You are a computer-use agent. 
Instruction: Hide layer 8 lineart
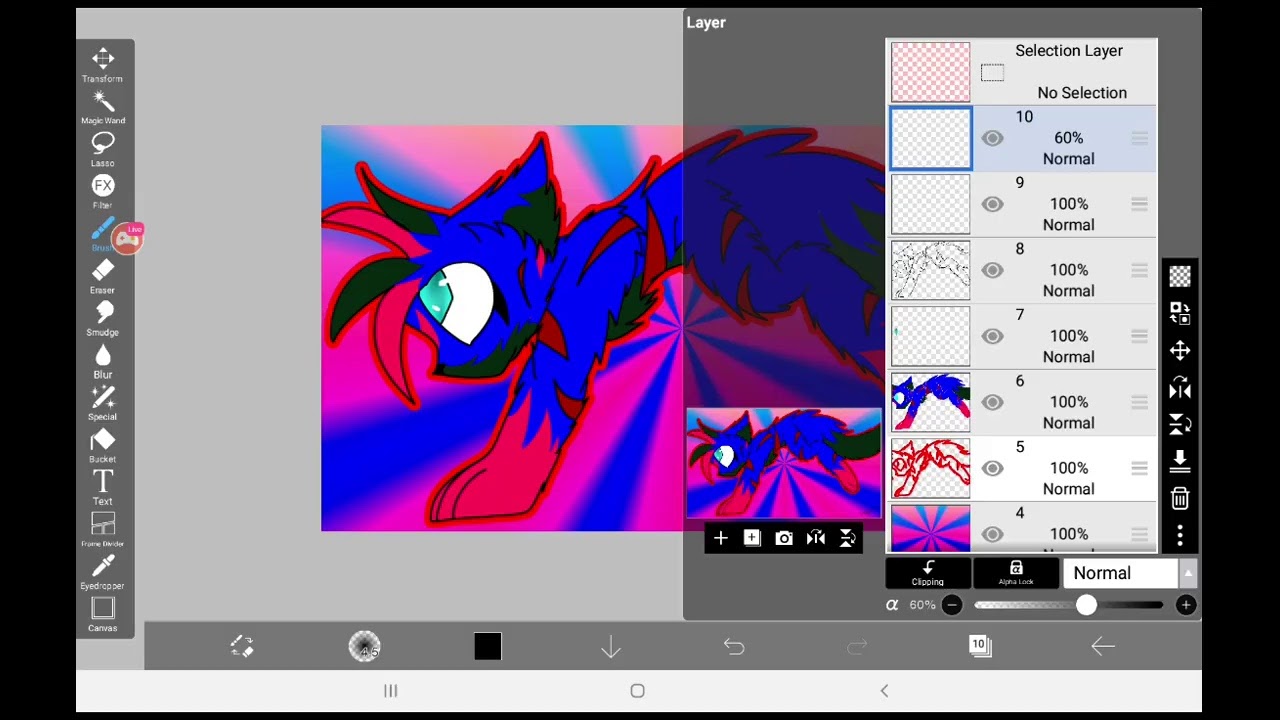[x=992, y=270]
